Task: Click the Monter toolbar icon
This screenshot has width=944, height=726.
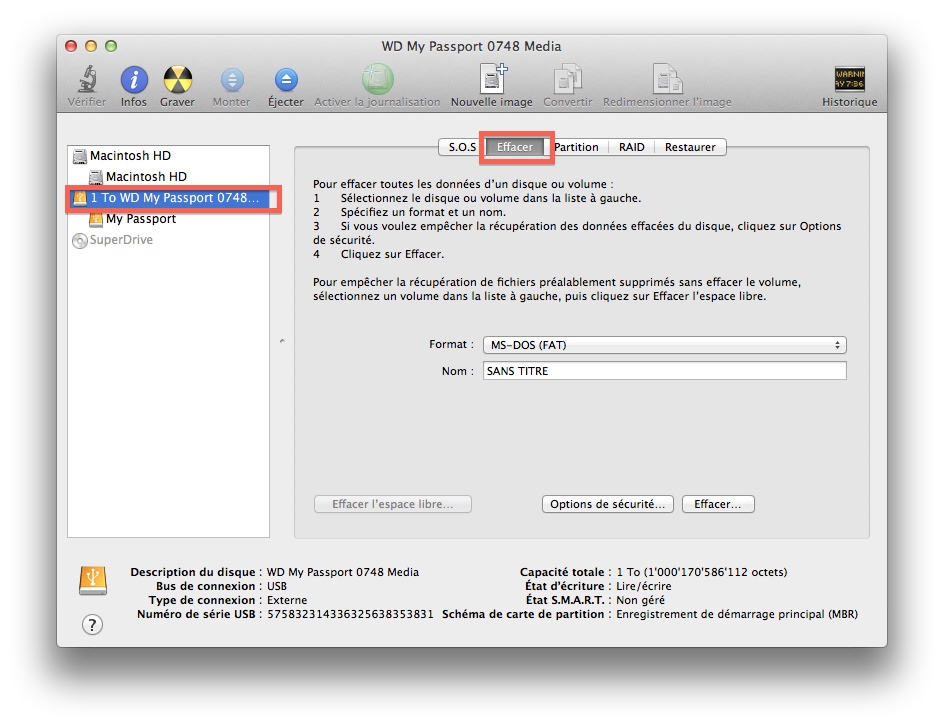Action: 232,80
